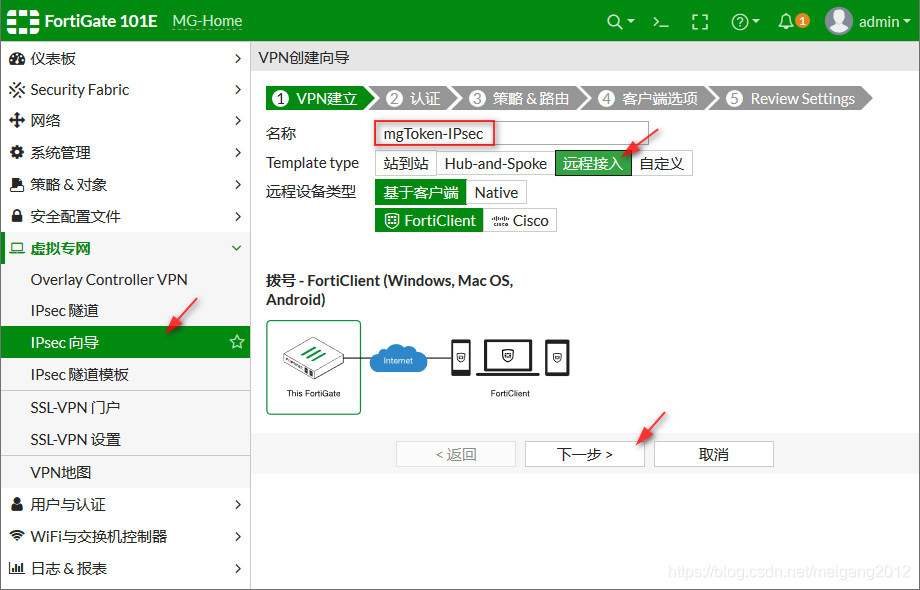Image resolution: width=920 pixels, height=590 pixels.
Task: Click the dashboard 仪表板 icon
Action: (x=17, y=59)
